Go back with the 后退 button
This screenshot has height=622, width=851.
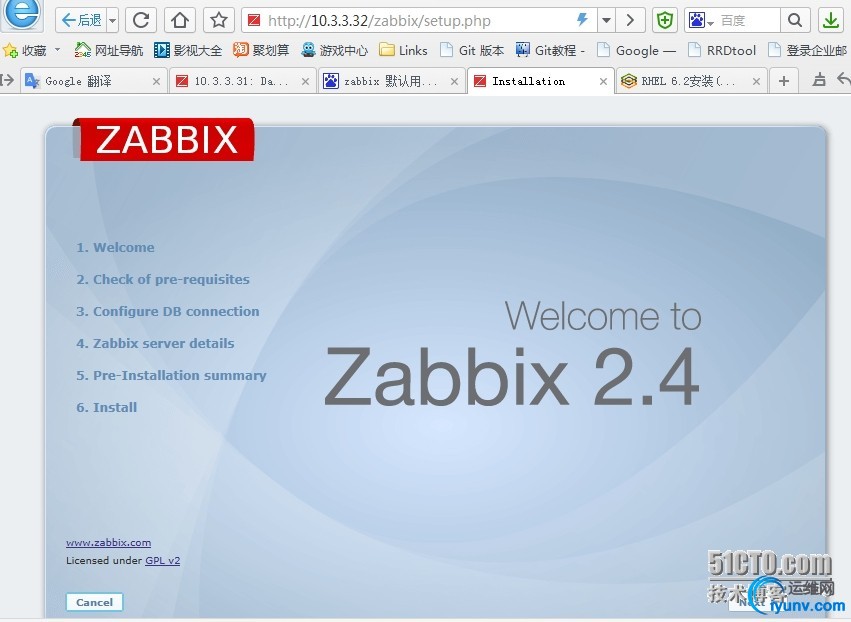(x=81, y=21)
